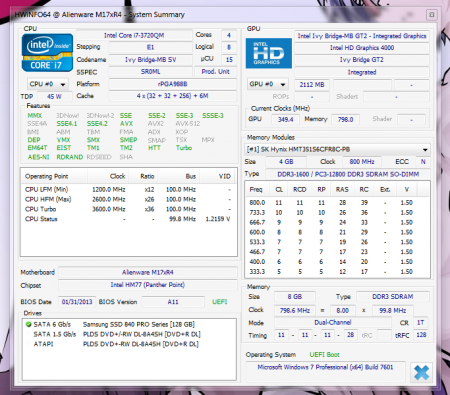The image size is (450, 395).
Task: Click the BIOS date 01/31/2013 field
Action: (77, 302)
